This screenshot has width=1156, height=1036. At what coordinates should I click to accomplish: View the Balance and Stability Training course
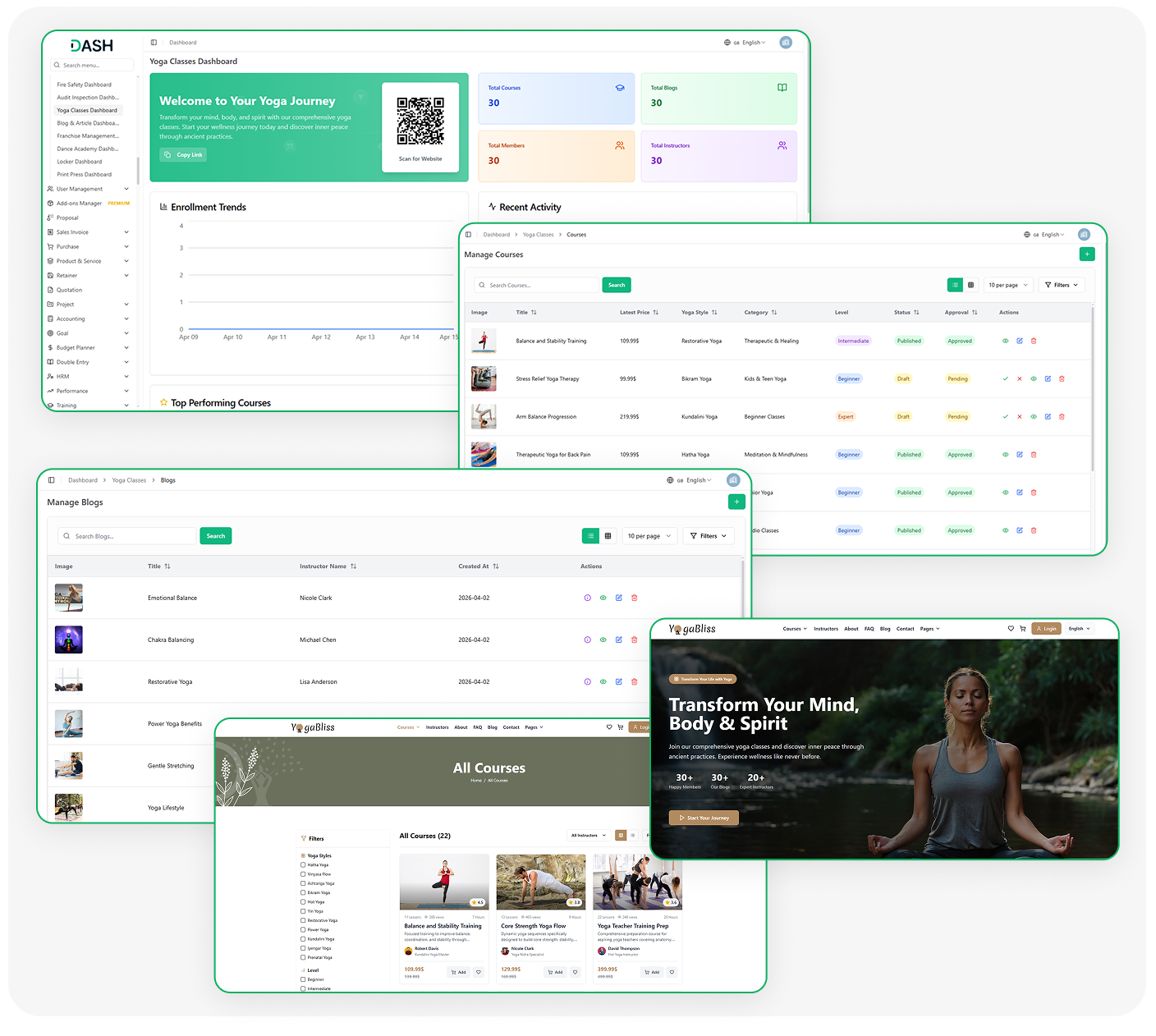1006,341
